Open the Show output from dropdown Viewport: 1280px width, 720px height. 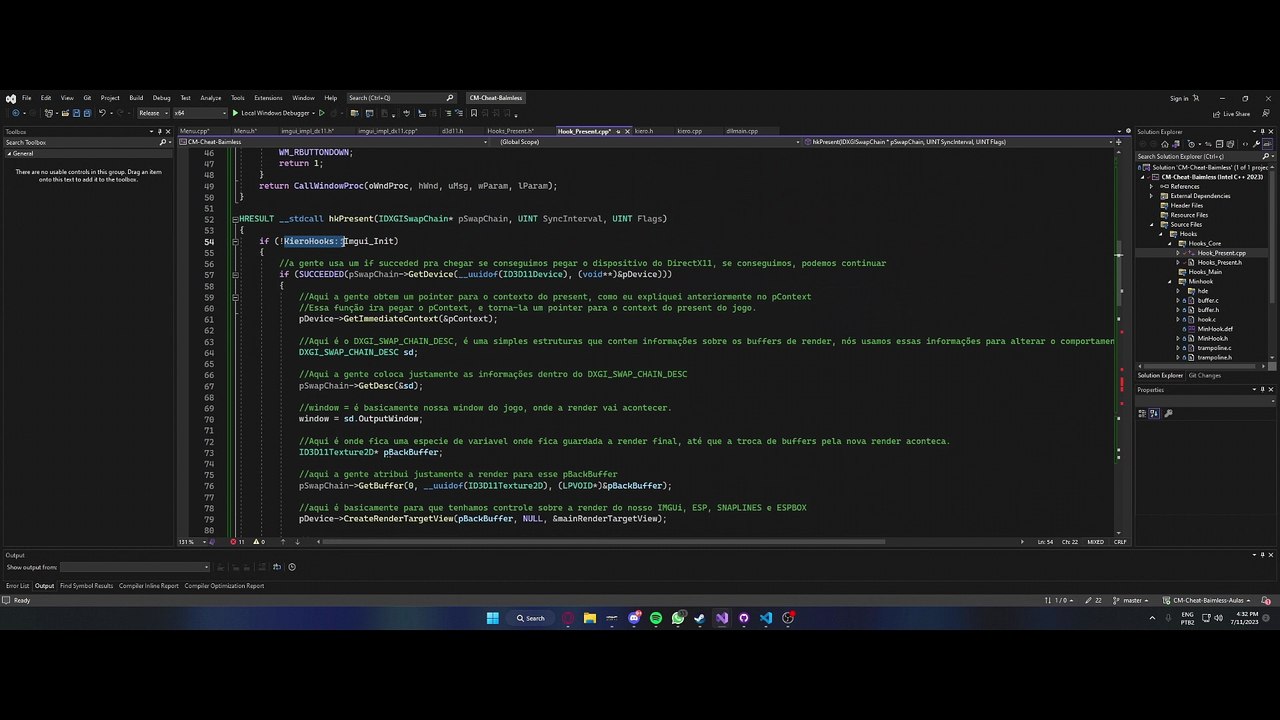(x=132, y=567)
